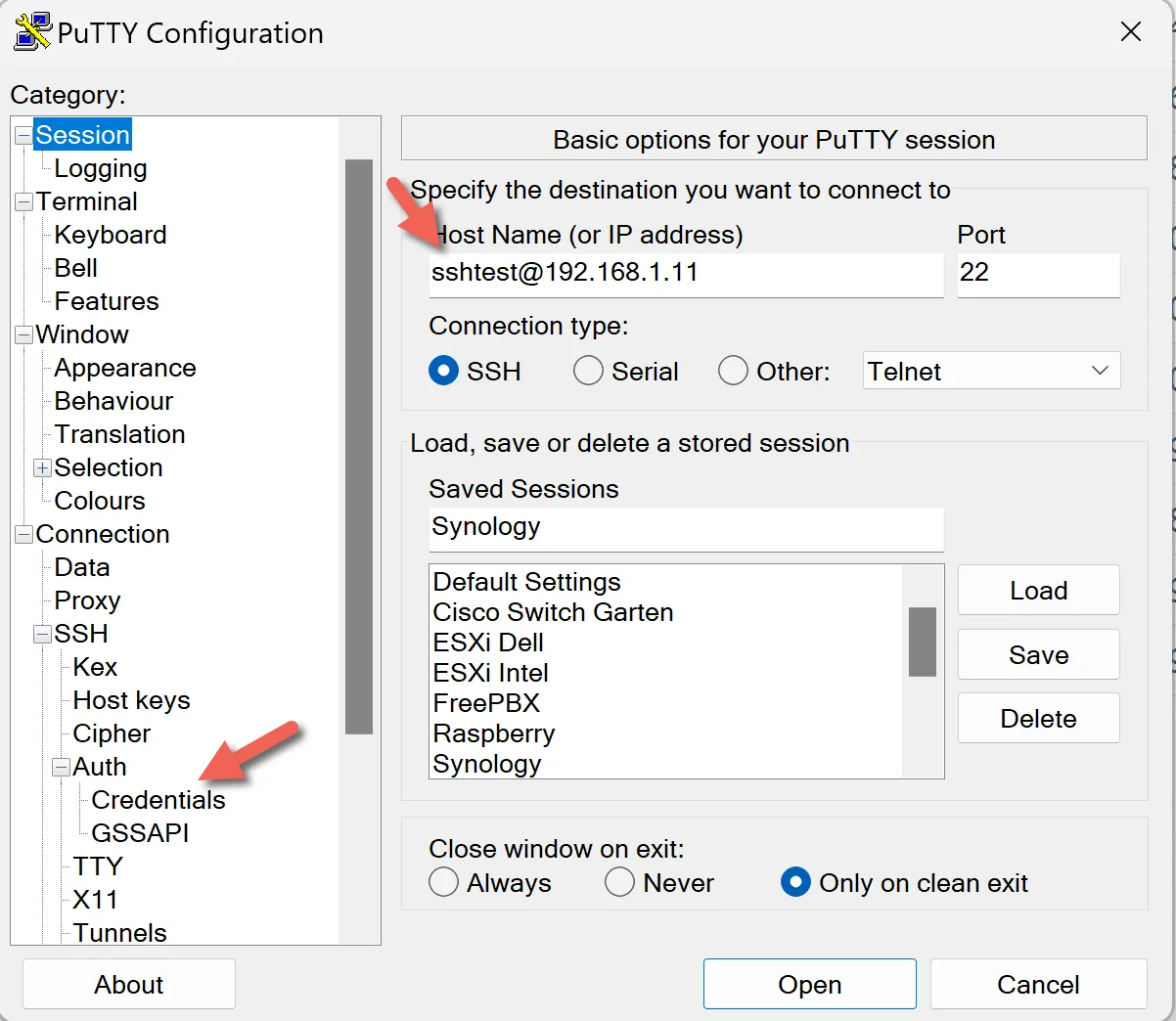This screenshot has height=1021, width=1176.
Task: Select the Credentials category under Auth
Action: point(158,799)
